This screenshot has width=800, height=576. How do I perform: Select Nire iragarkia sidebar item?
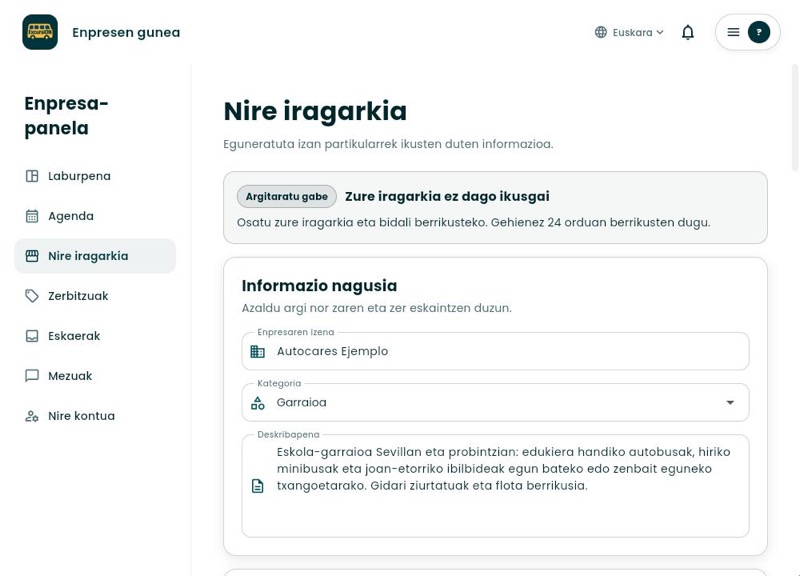tap(95, 256)
